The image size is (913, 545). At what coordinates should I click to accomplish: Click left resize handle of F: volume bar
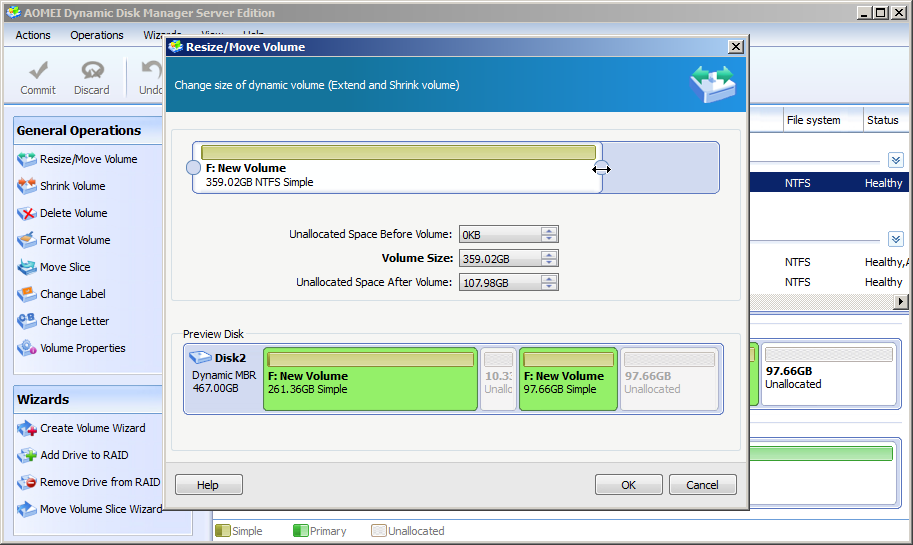193,168
